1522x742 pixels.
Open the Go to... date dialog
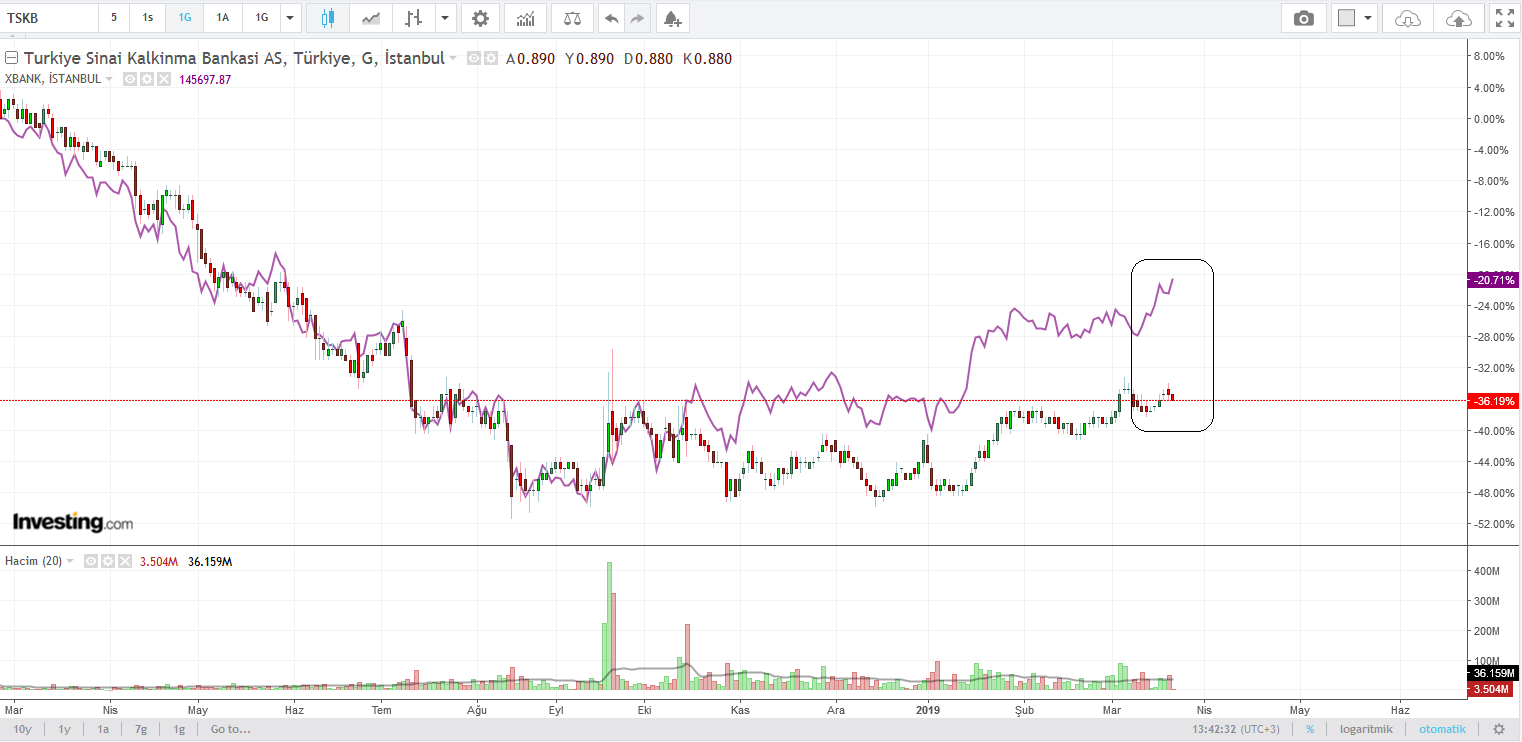tap(231, 729)
